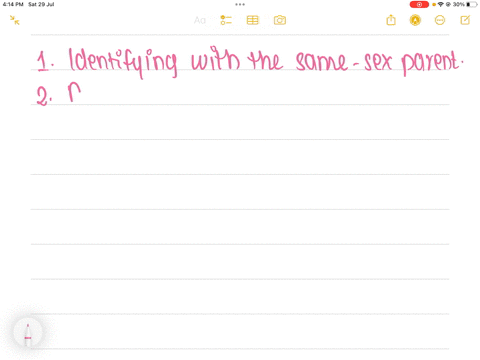Open multitasking three-dots menu at top

pyautogui.click(x=240, y=4)
